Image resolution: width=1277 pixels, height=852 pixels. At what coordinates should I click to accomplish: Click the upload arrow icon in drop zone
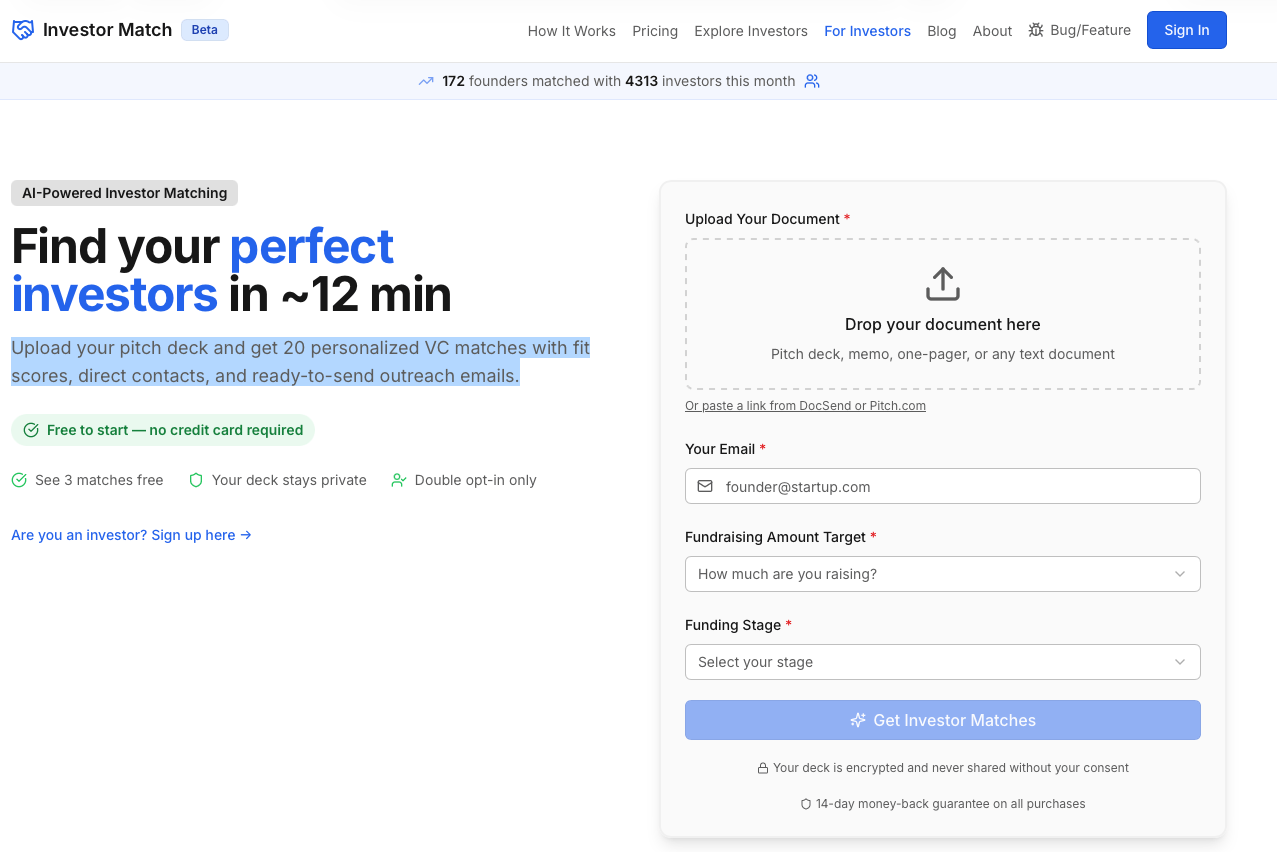(x=942, y=284)
